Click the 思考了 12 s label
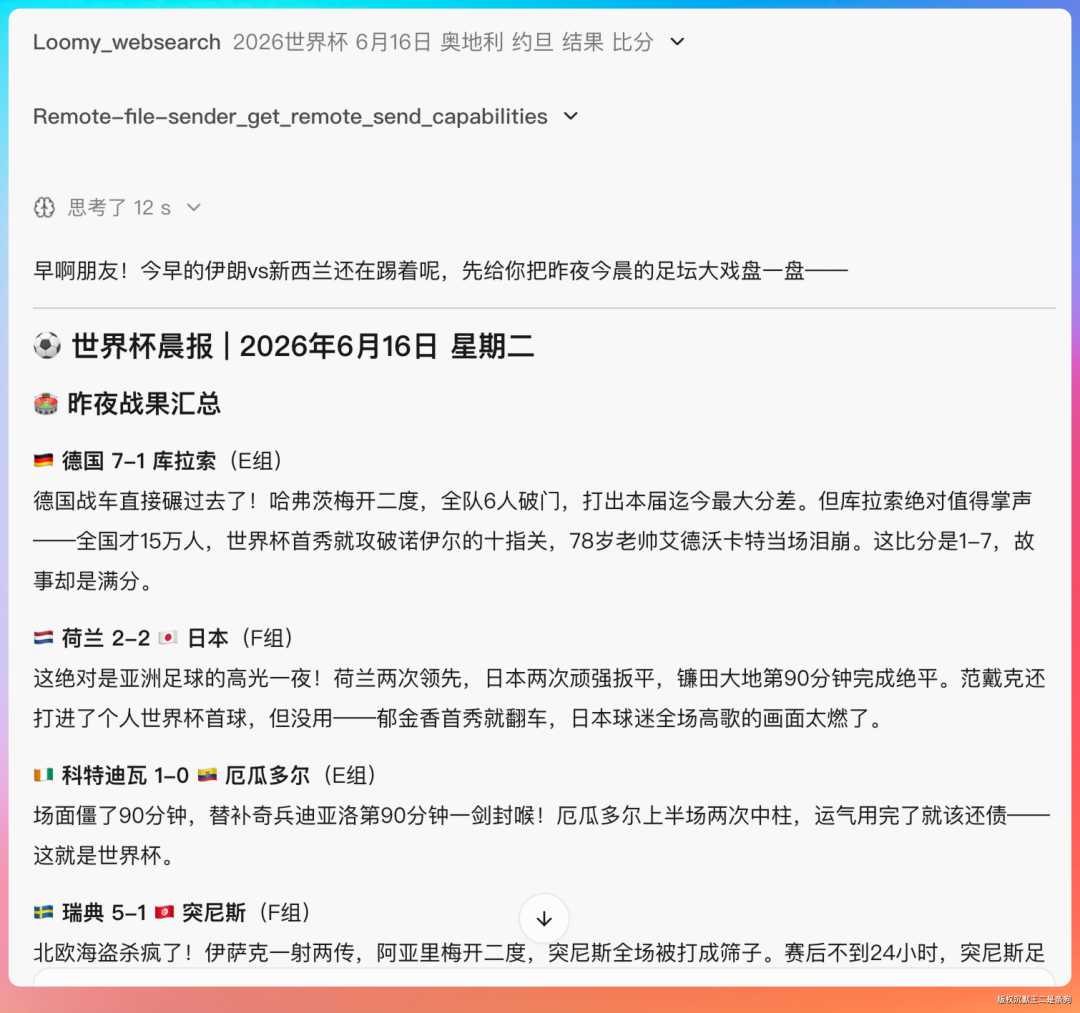1080x1013 pixels. [119, 207]
